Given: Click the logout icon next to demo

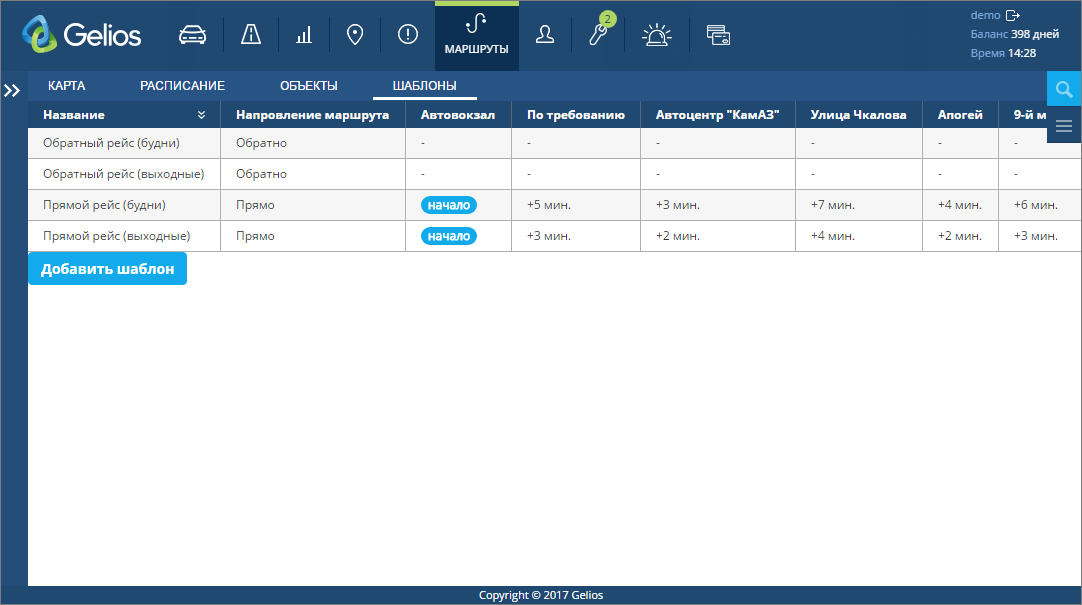Looking at the screenshot, I should click(1012, 15).
